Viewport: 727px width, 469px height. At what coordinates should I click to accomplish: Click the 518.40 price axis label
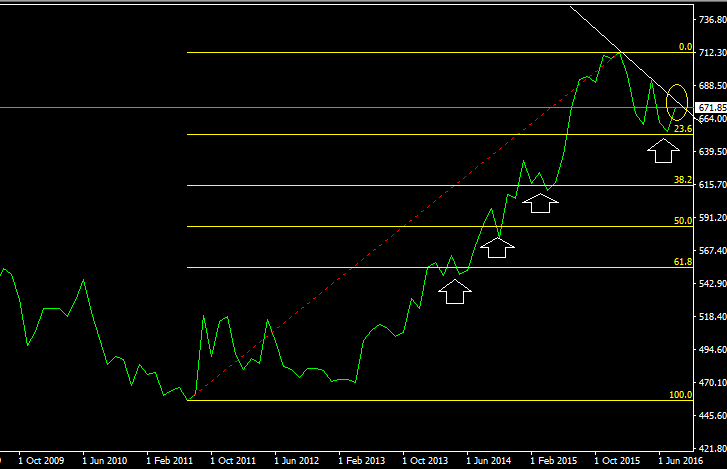pos(713,317)
